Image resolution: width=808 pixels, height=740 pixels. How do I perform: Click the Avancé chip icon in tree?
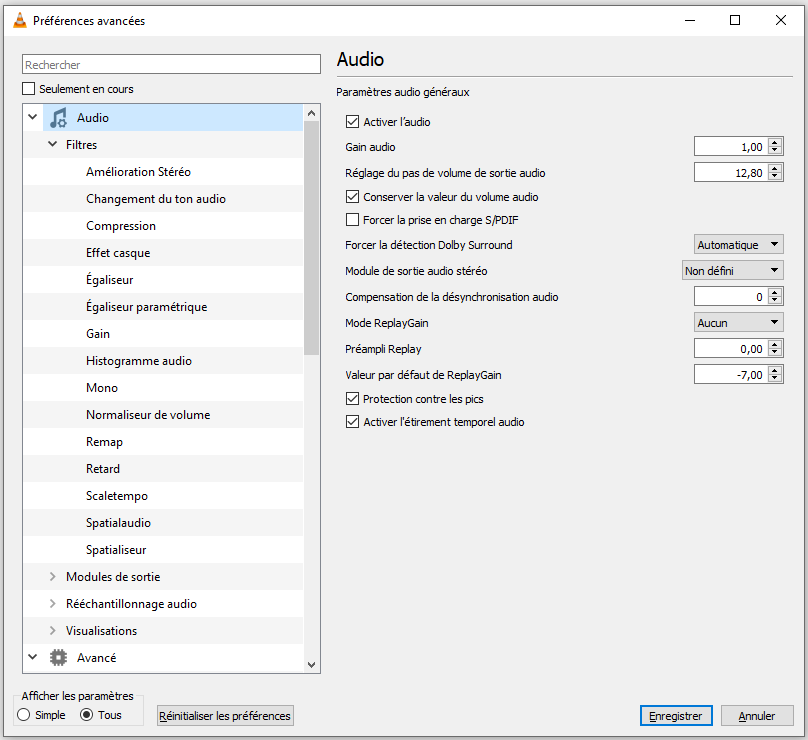point(58,658)
